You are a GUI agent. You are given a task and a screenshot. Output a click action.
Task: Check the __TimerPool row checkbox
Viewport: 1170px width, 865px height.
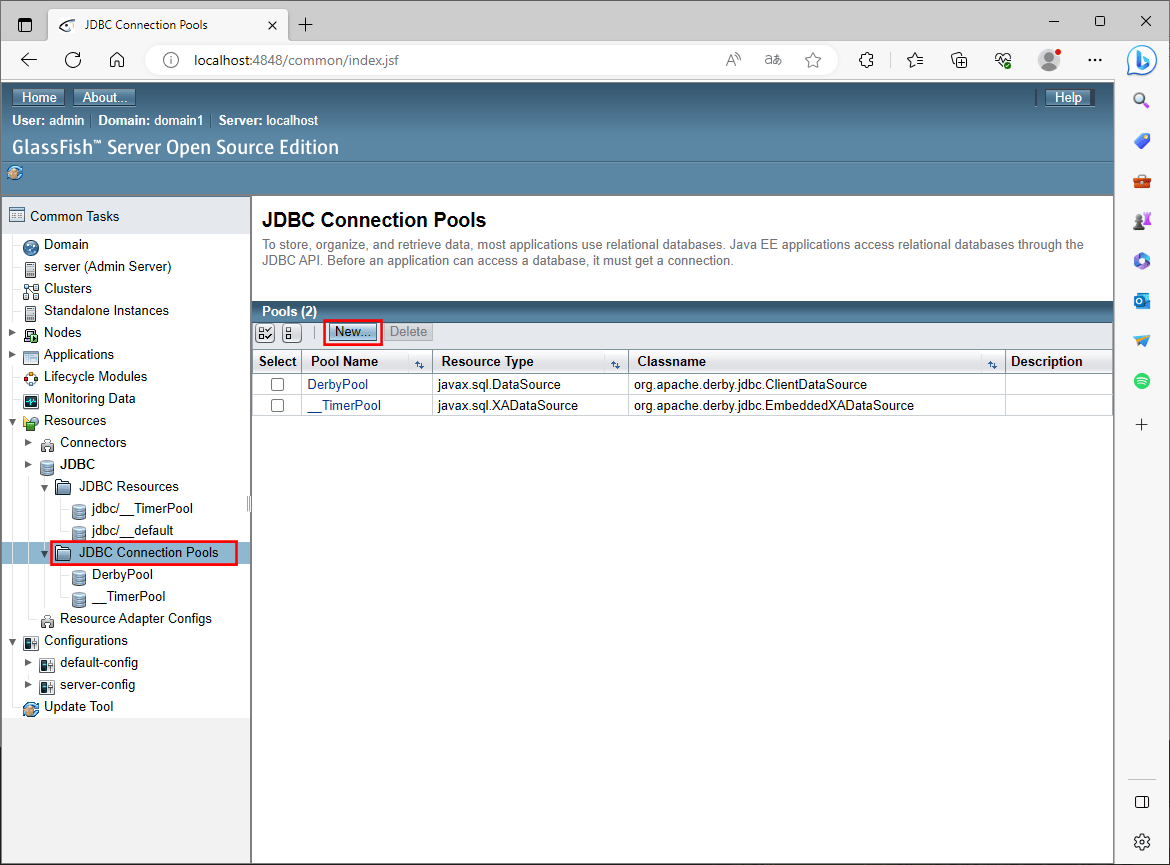[277, 406]
